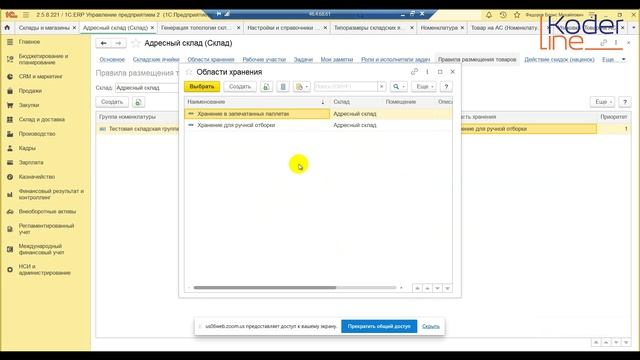Image resolution: width=640 pixels, height=360 pixels.
Task: Click the horizontal scrollbar in dialog list
Action: (x=264, y=288)
